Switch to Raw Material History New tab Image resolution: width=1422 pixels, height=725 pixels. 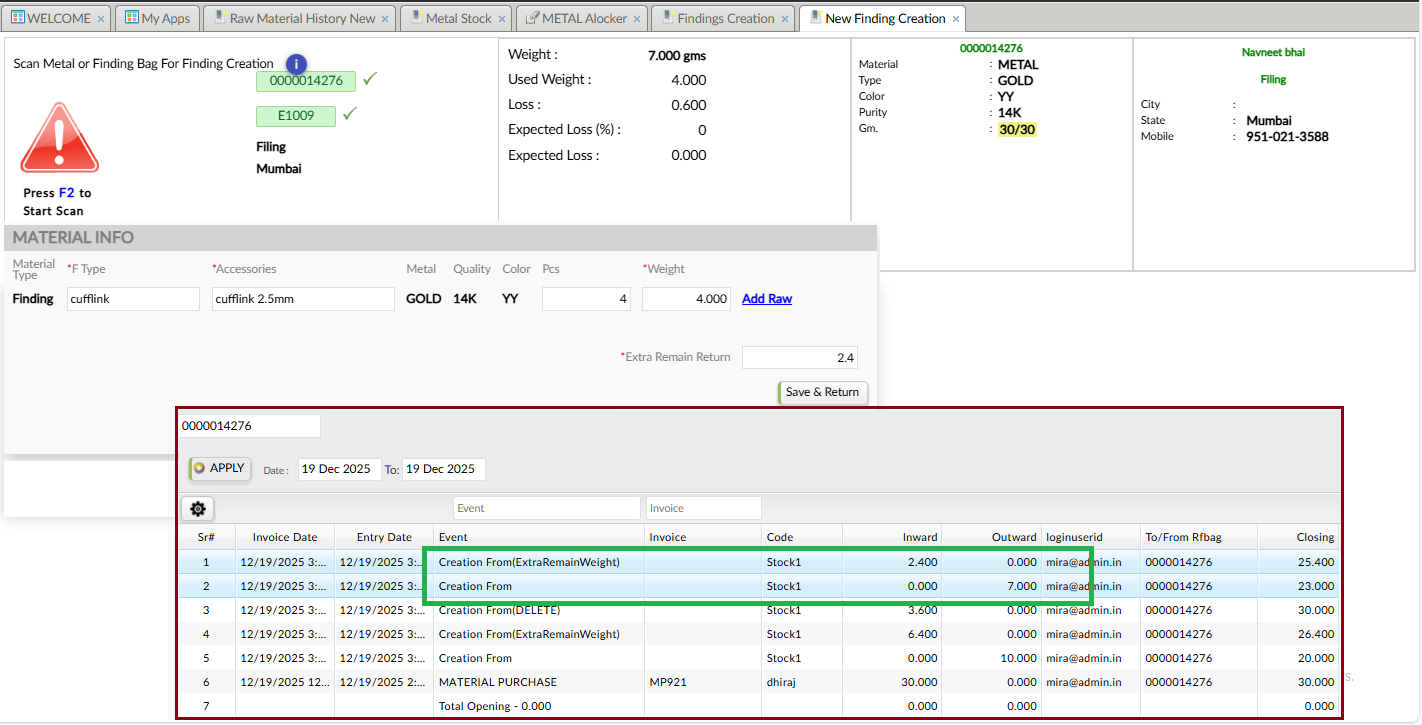click(301, 18)
